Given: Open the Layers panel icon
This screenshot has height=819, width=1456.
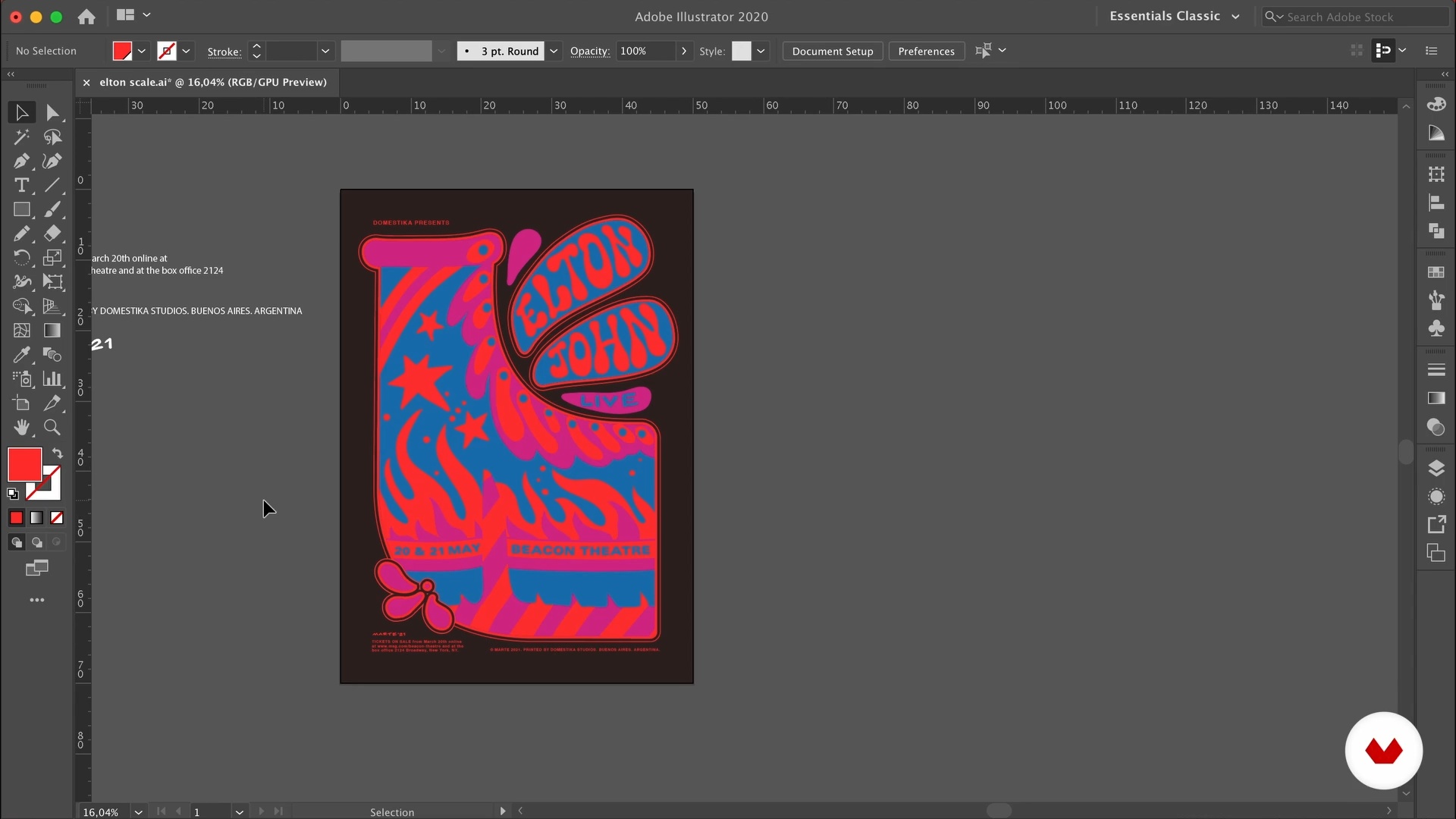Looking at the screenshot, I should (1436, 469).
